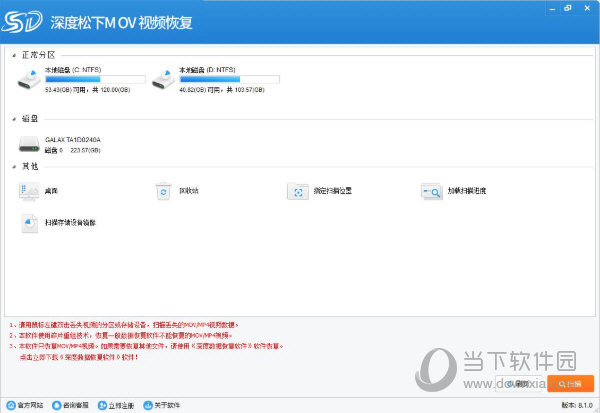
Task: Choose the 回收站 recycle bin icon
Action: 164,191
